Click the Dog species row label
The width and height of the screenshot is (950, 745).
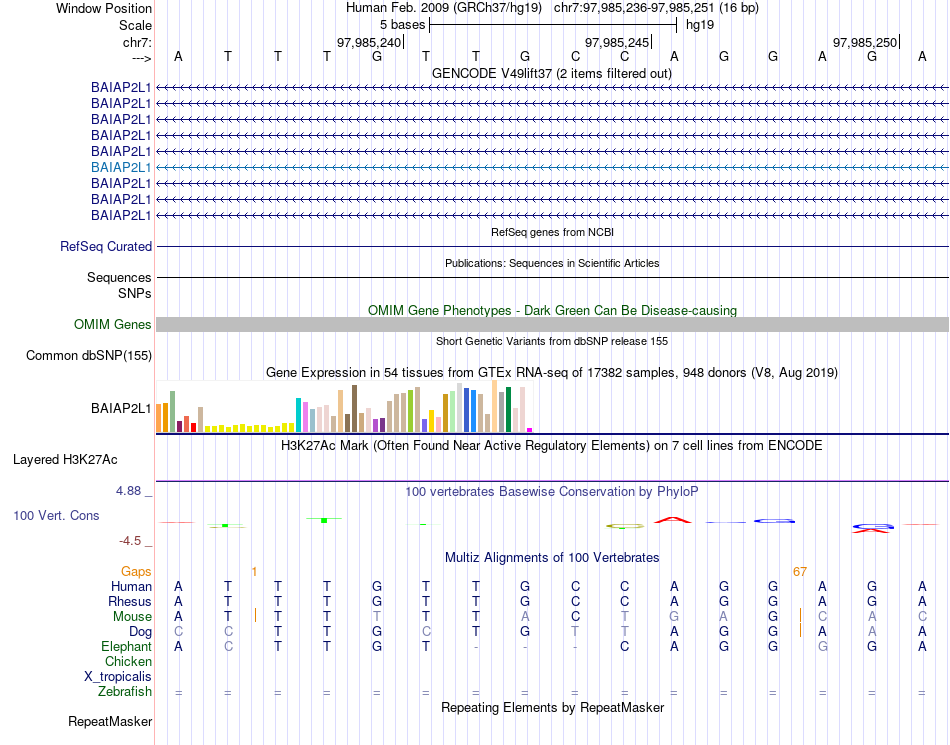(140, 632)
